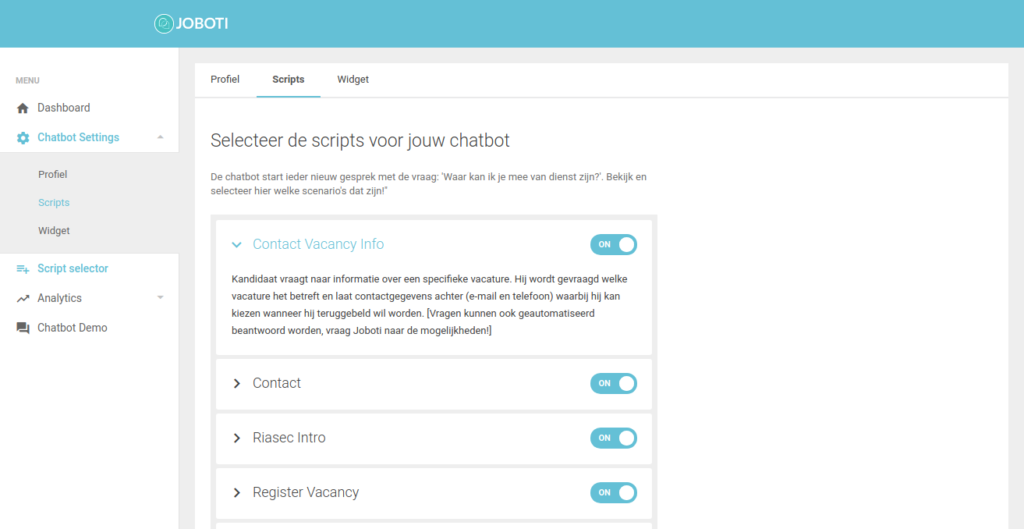The image size is (1024, 529).
Task: Expand the Contact script chevron
Action: click(x=236, y=383)
